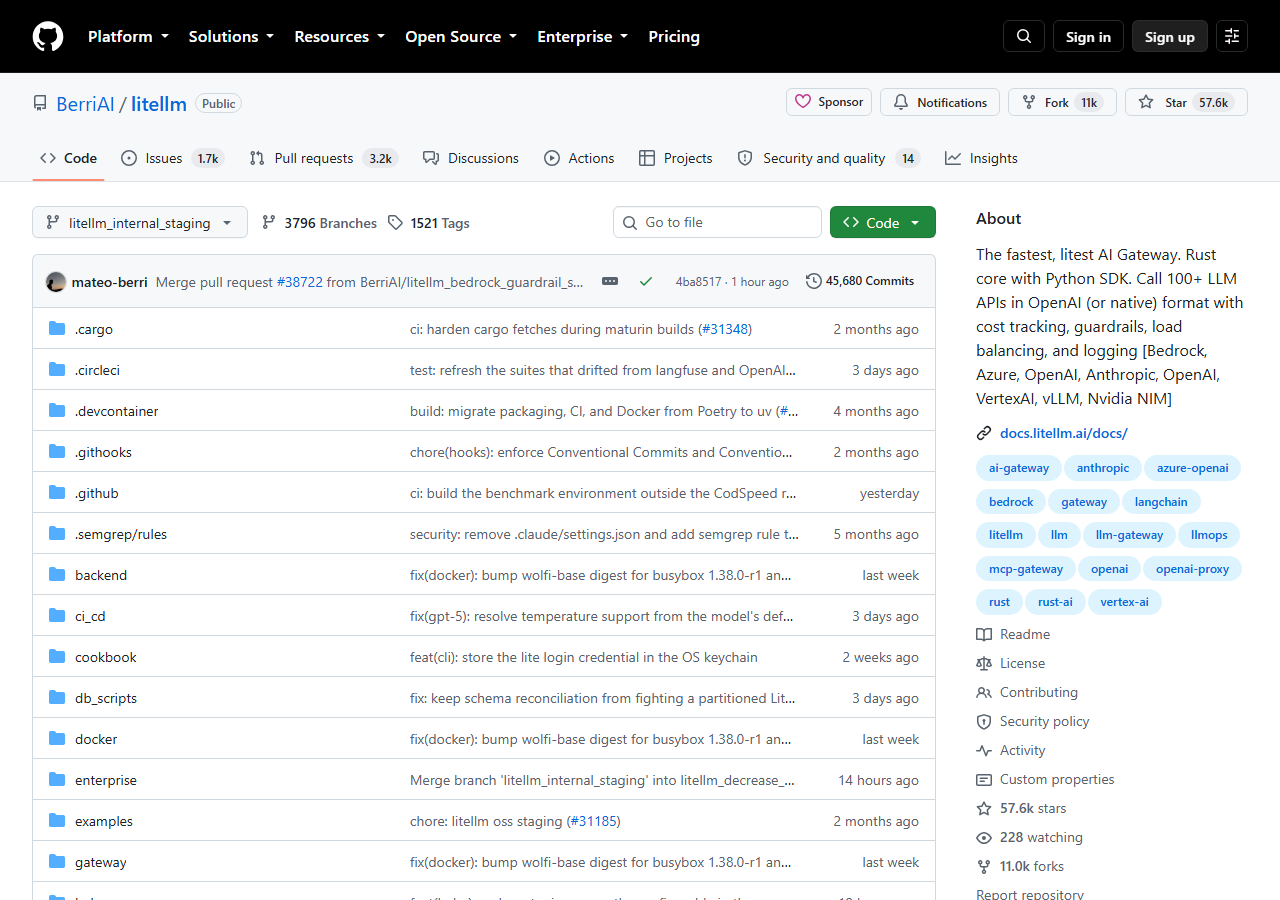Open docs.litellm.ai/docs/ link
Image resolution: width=1280 pixels, height=900 pixels.
[x=1064, y=433]
